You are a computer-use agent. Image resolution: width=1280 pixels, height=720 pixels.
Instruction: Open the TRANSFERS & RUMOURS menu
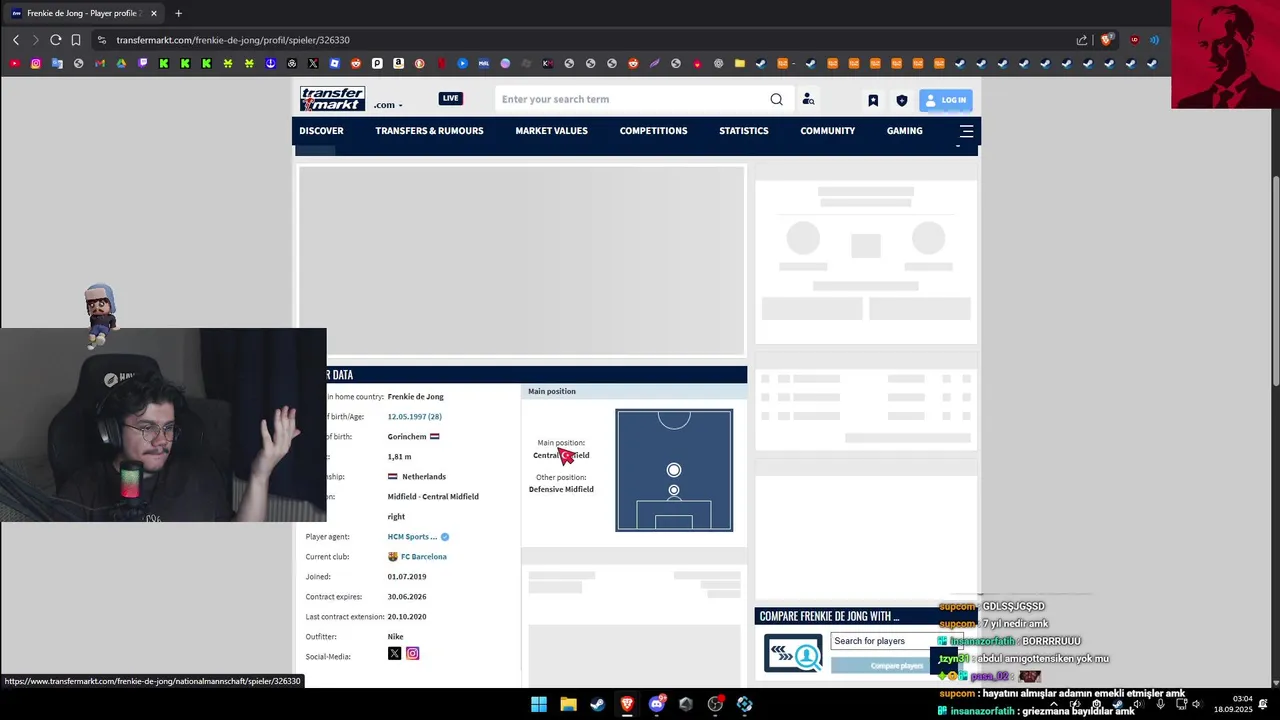tap(429, 131)
